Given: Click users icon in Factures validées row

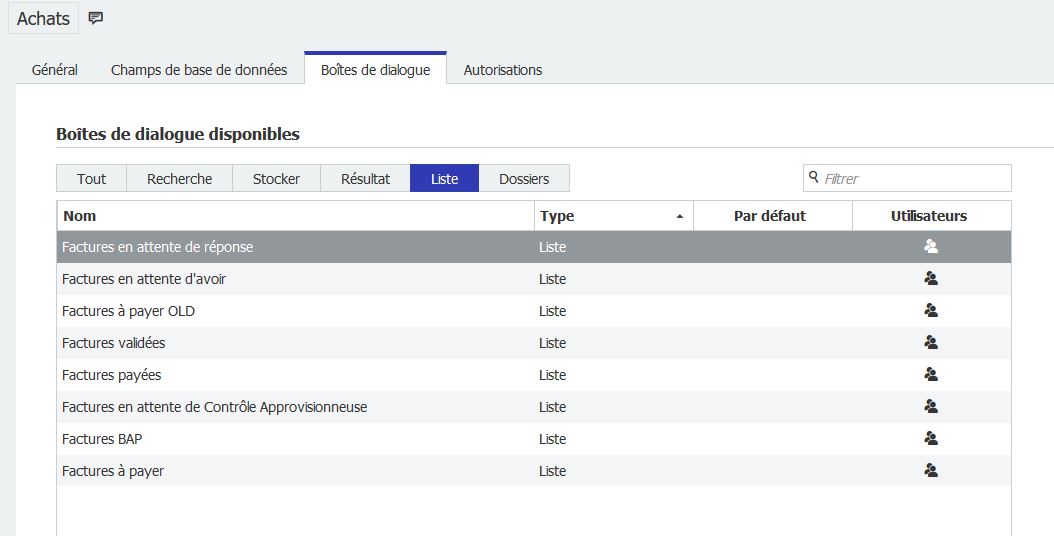Looking at the screenshot, I should coord(931,343).
